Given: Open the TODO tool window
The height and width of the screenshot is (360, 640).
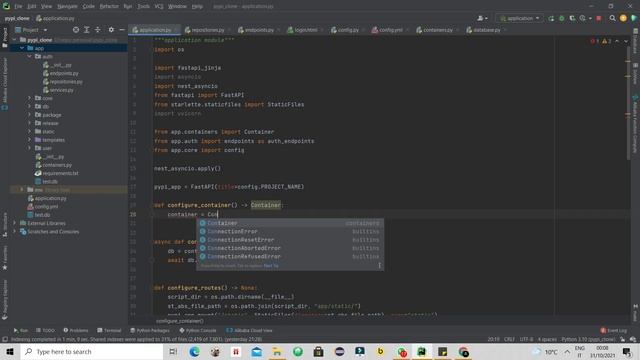Looking at the screenshot, I should tap(45, 330).
